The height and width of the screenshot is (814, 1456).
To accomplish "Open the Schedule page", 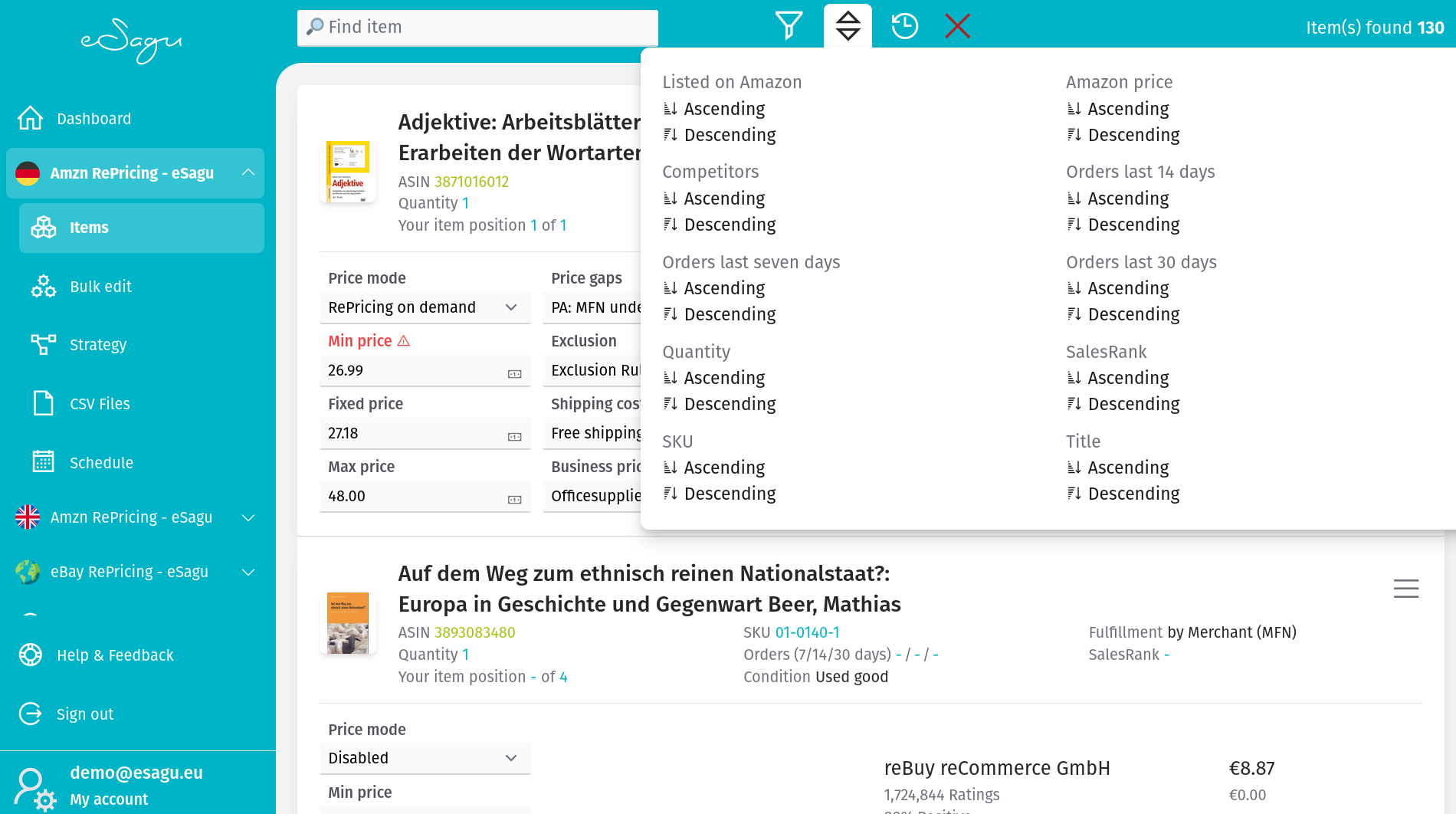I will 101,463.
